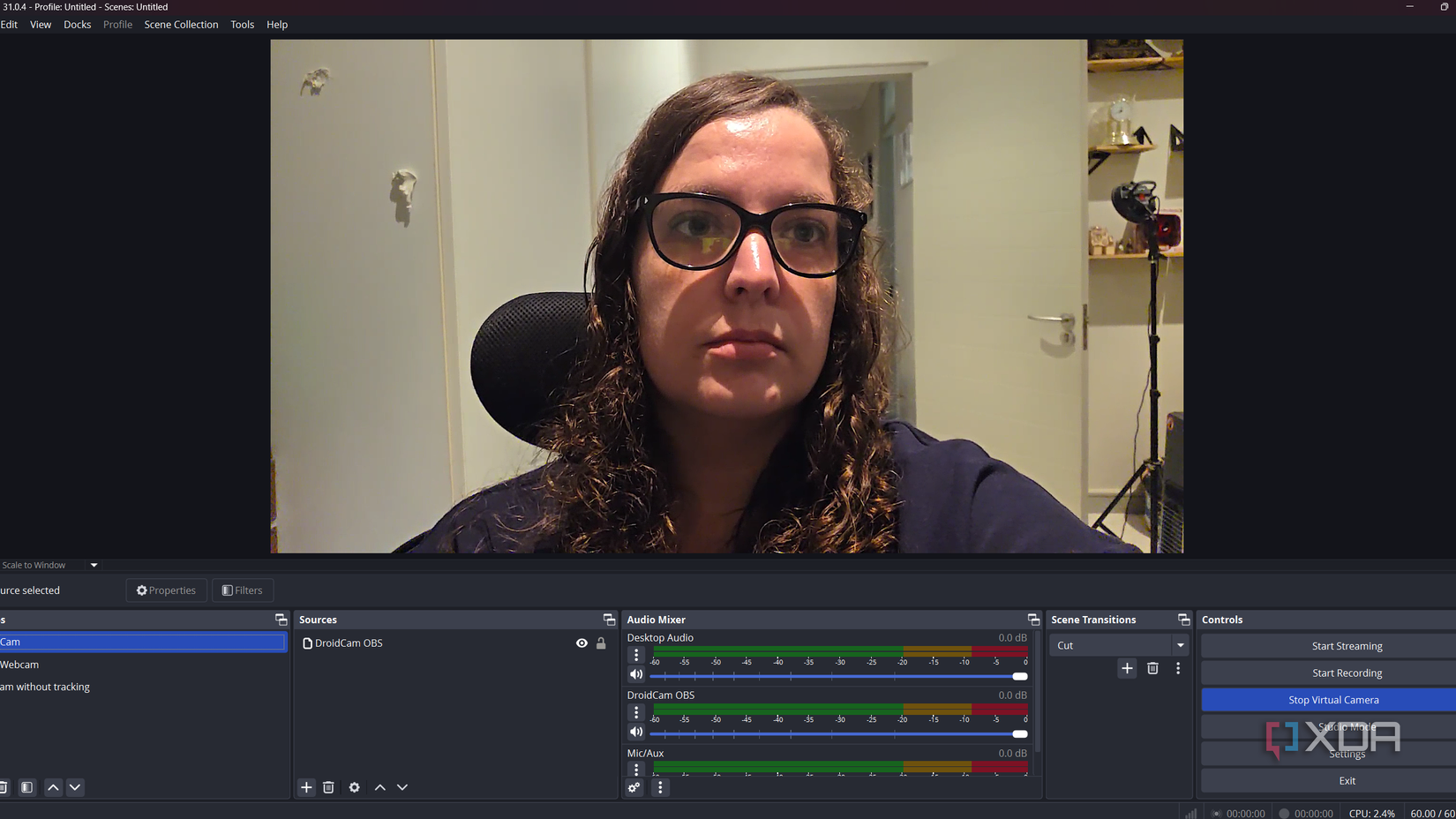
Task: Open source properties with gear icon
Action: (354, 787)
